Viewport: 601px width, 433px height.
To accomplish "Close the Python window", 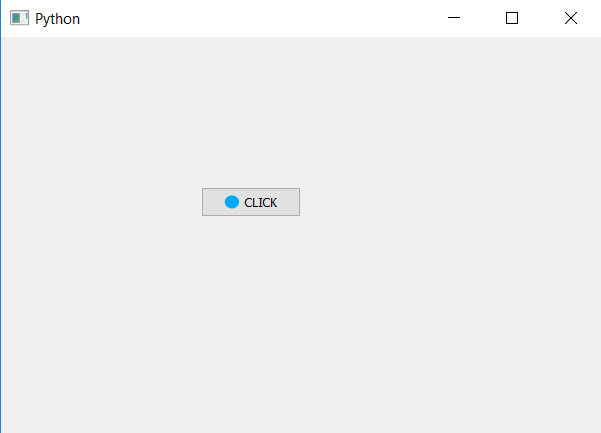I will coord(571,18).
